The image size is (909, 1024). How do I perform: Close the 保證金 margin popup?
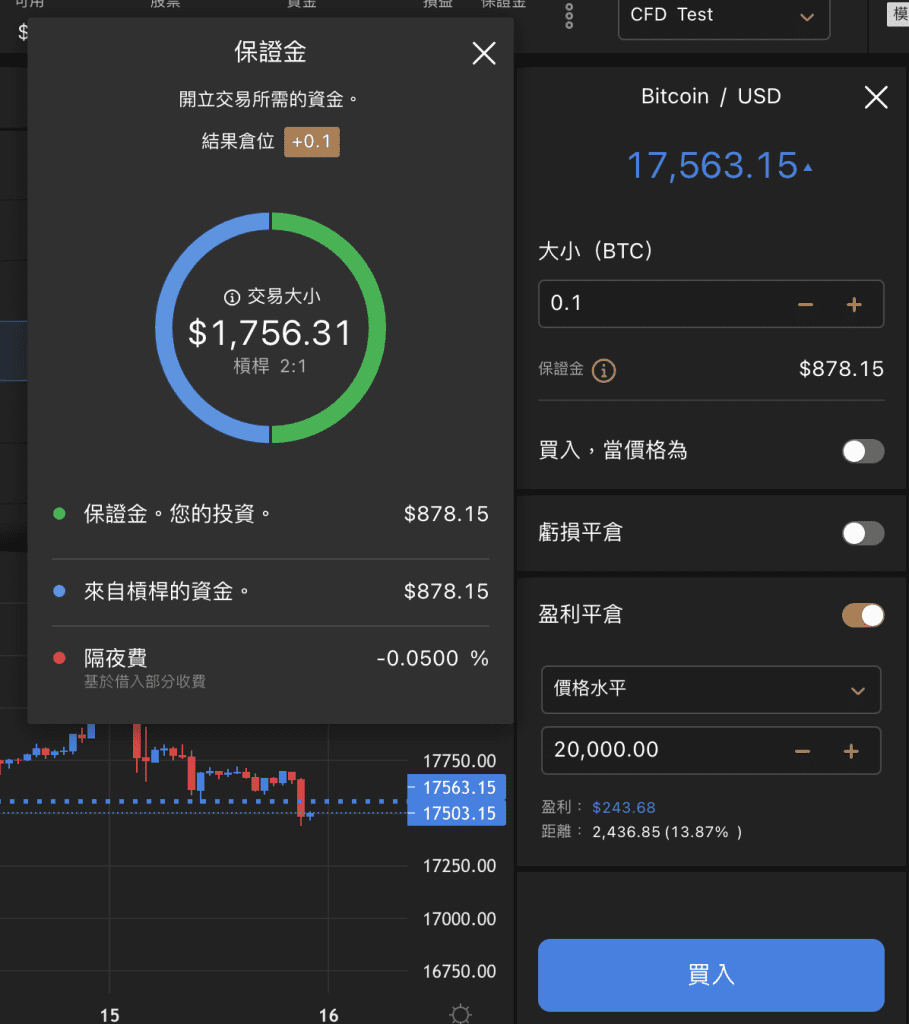tap(483, 54)
